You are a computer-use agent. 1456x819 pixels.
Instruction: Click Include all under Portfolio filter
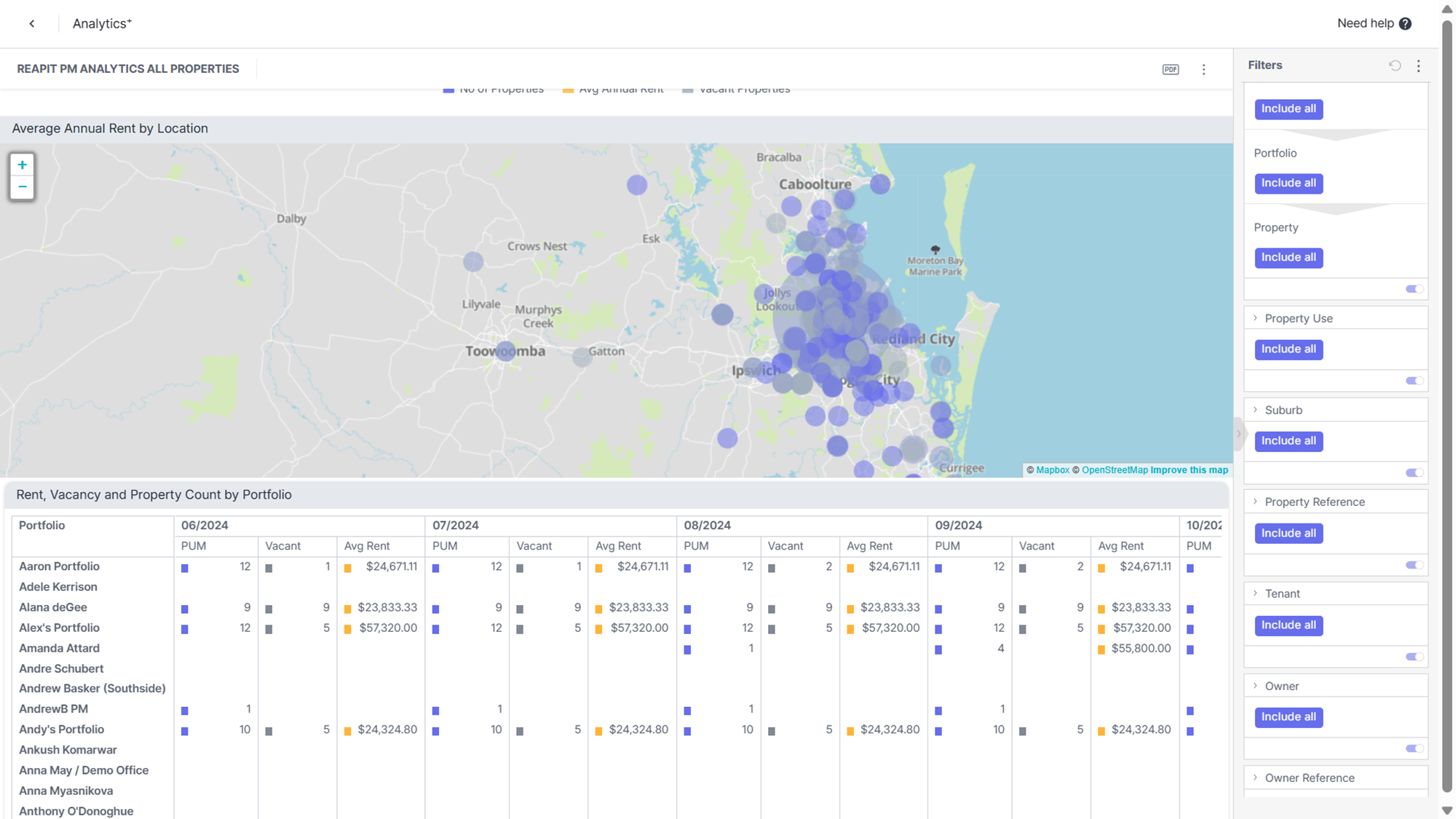(x=1289, y=183)
